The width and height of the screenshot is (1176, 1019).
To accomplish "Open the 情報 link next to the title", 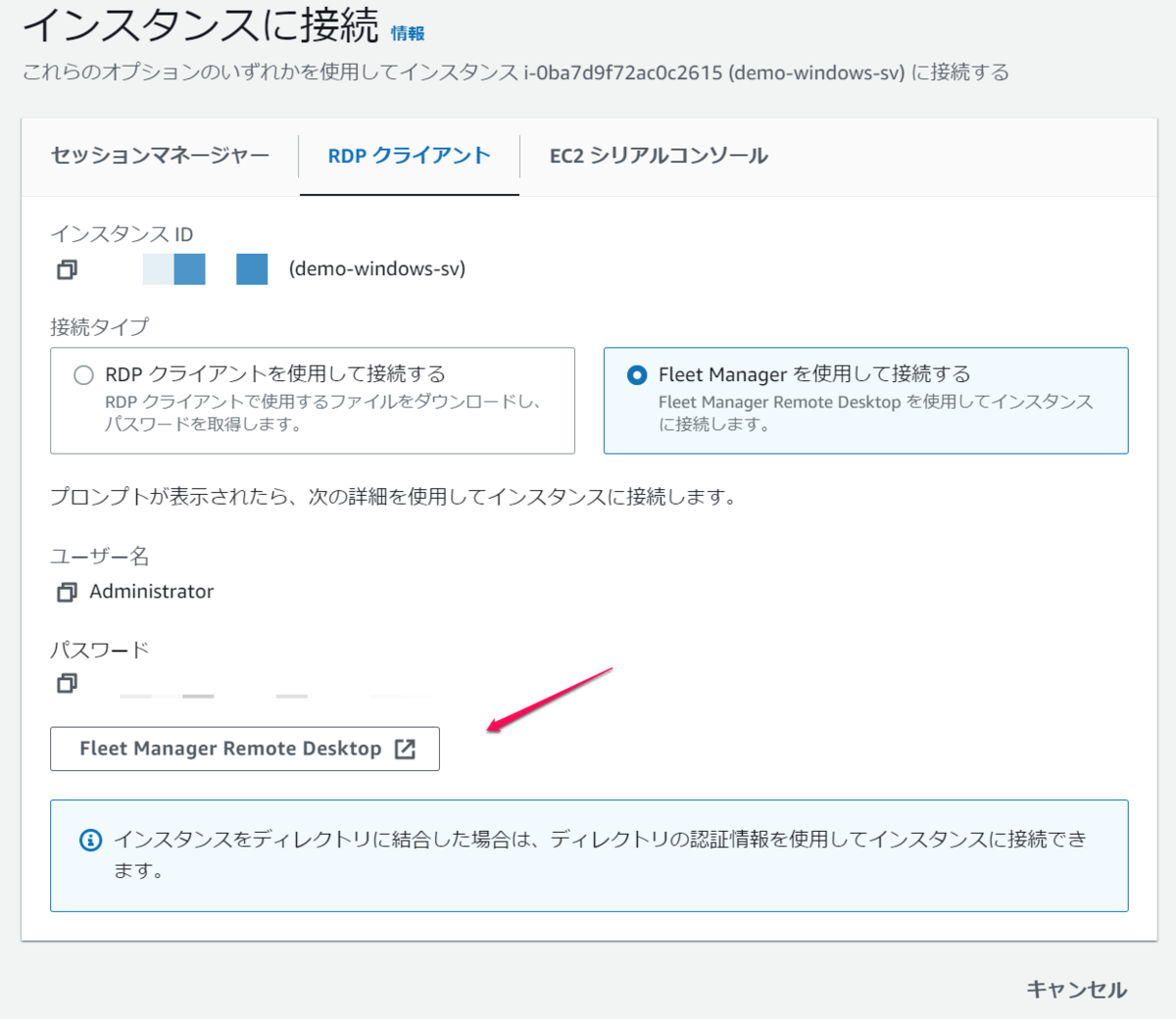I will pos(408,33).
